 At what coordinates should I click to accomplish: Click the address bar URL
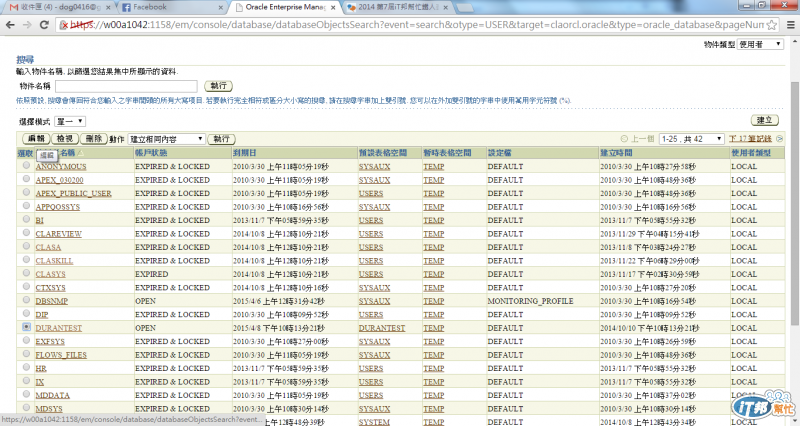point(416,24)
